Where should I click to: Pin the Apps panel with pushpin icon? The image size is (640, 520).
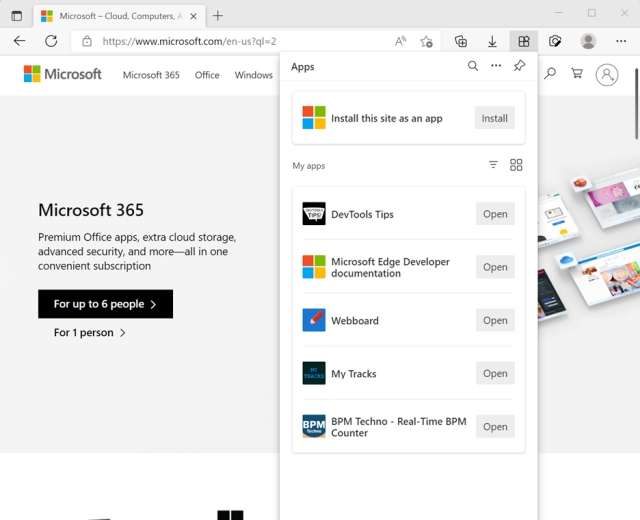click(519, 66)
